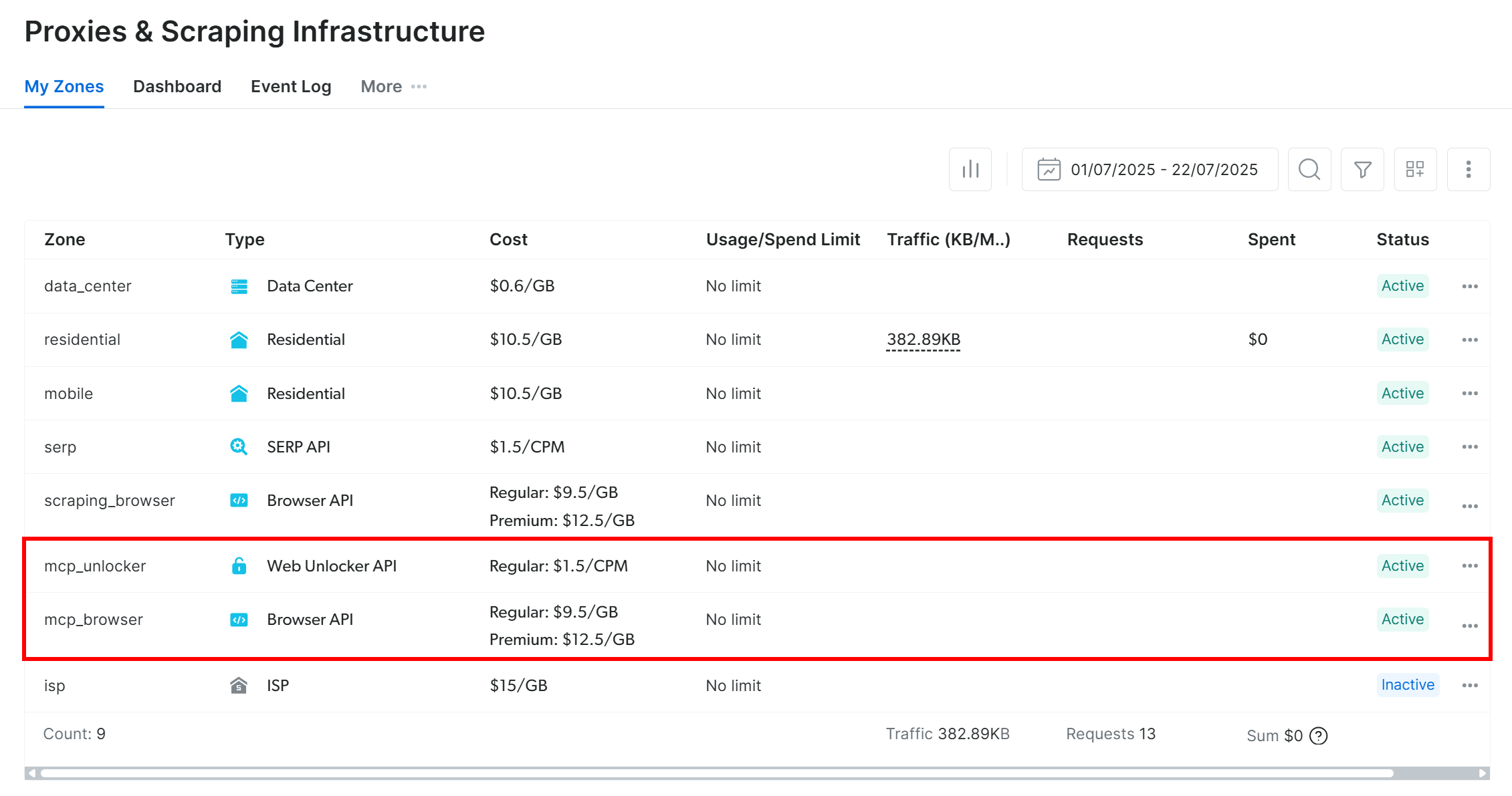Click the SERP API magnifier icon

tap(239, 446)
